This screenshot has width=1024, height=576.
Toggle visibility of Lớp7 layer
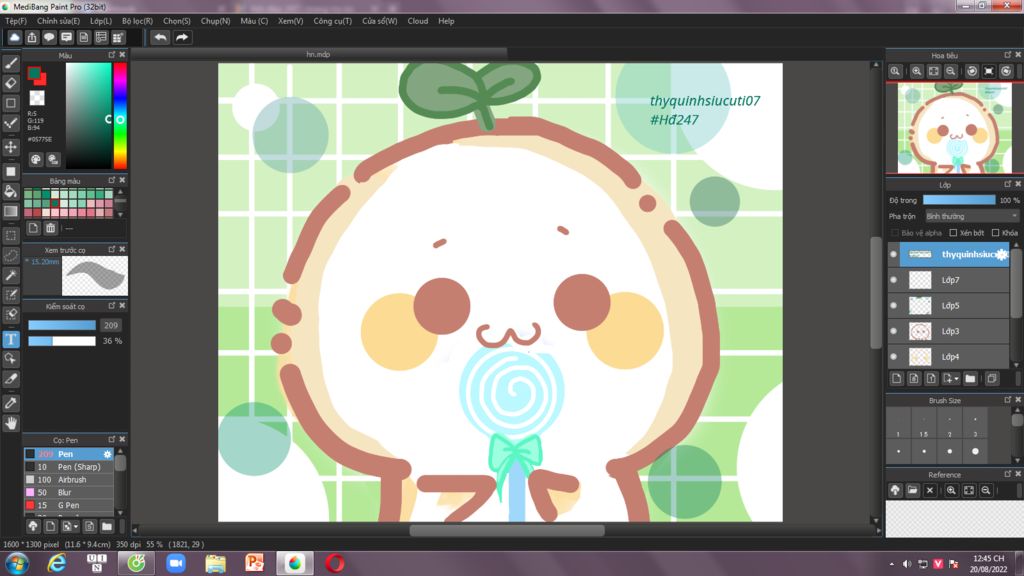pyautogui.click(x=893, y=280)
